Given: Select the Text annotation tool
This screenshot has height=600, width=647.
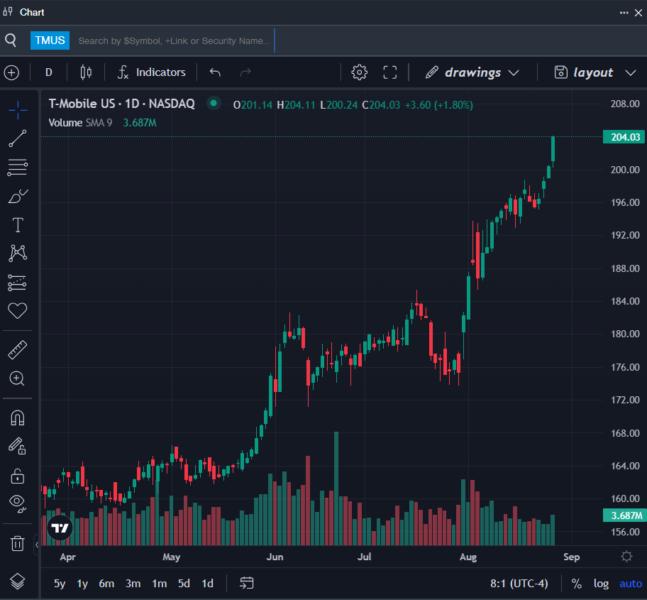Looking at the screenshot, I should [17, 225].
